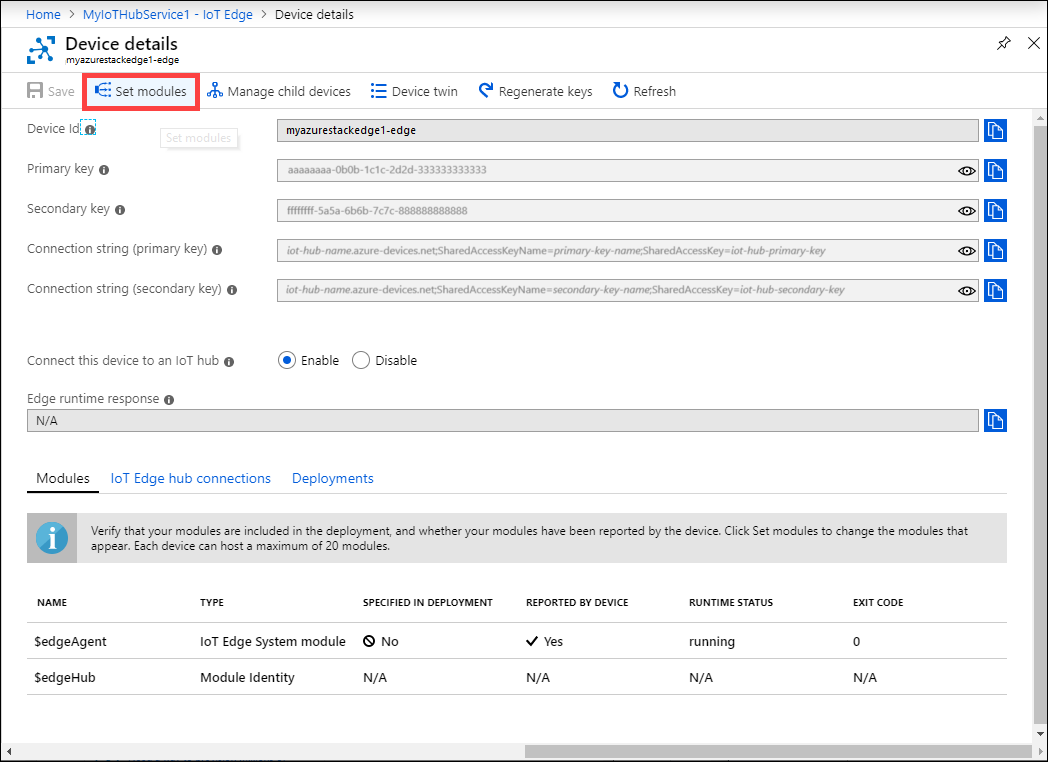Show the Secondary key with eye icon
Viewport: 1048px width, 762px height.
(x=966, y=211)
